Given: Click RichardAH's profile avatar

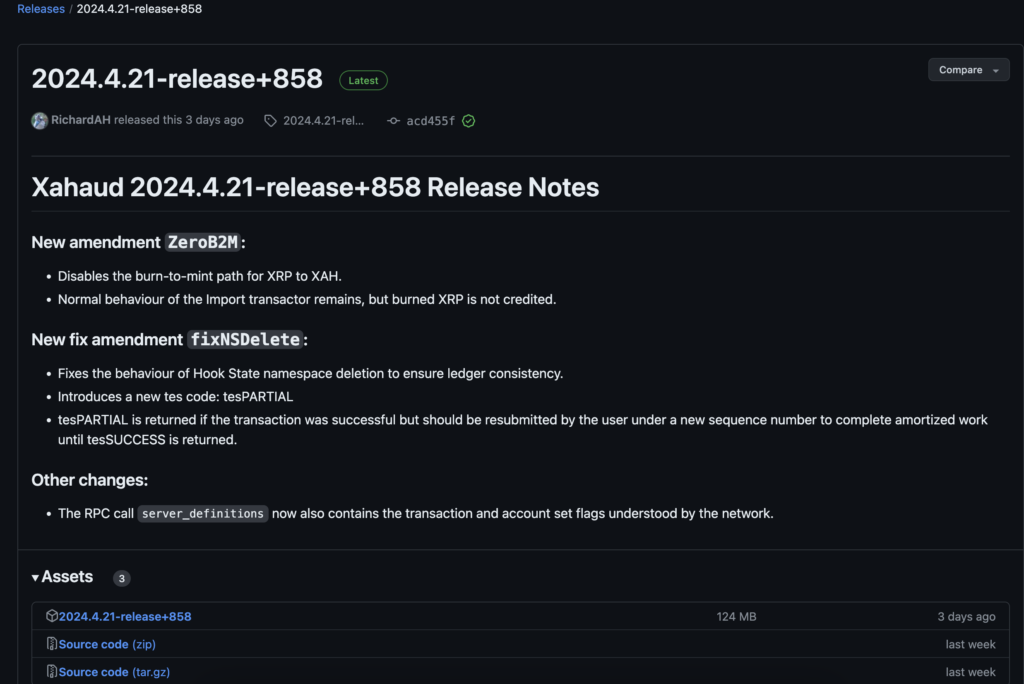Looking at the screenshot, I should coord(40,121).
